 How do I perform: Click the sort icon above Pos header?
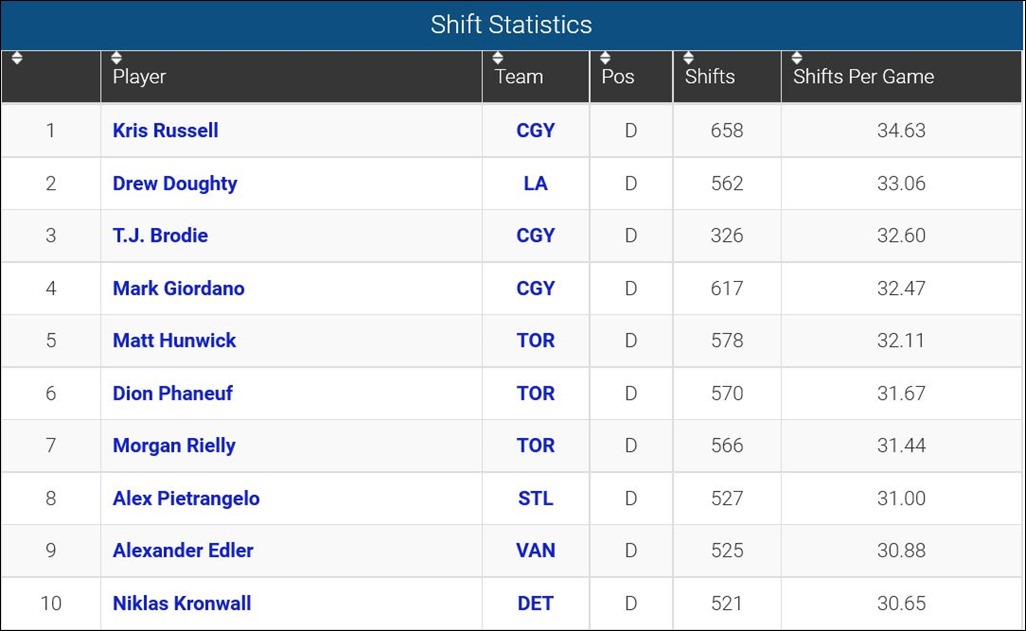click(604, 58)
